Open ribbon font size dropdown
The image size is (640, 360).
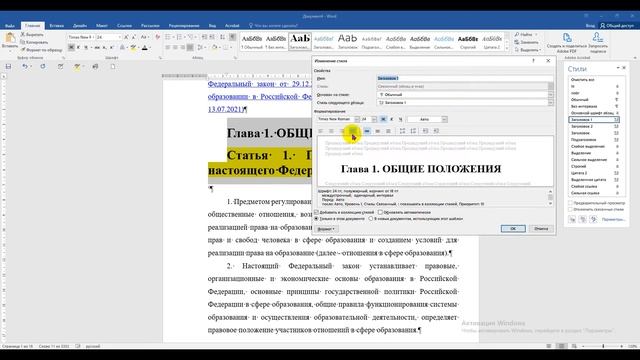click(x=120, y=37)
